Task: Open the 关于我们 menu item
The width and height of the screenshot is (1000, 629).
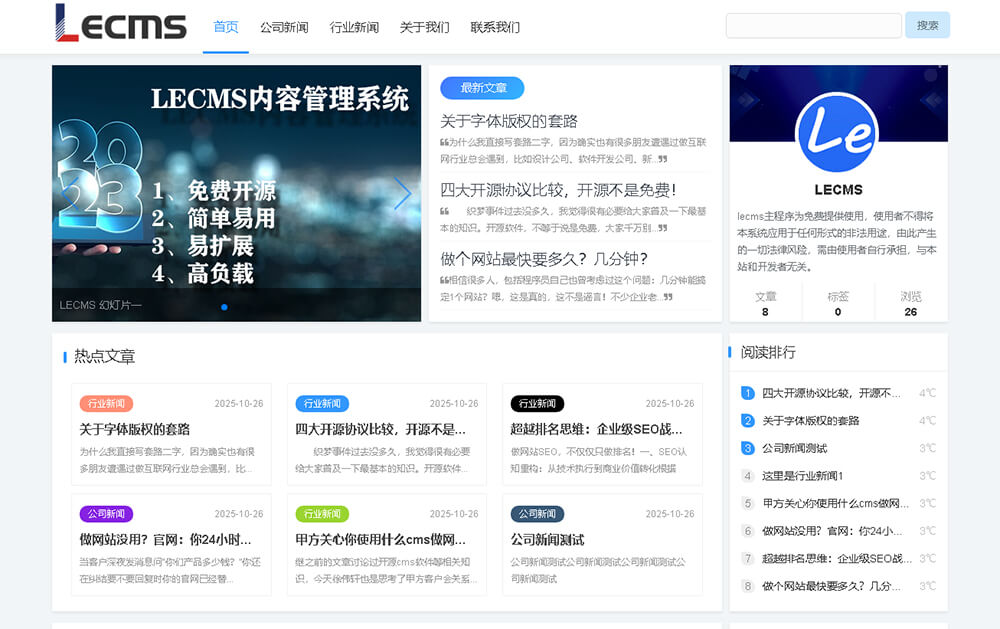Action: (x=426, y=27)
